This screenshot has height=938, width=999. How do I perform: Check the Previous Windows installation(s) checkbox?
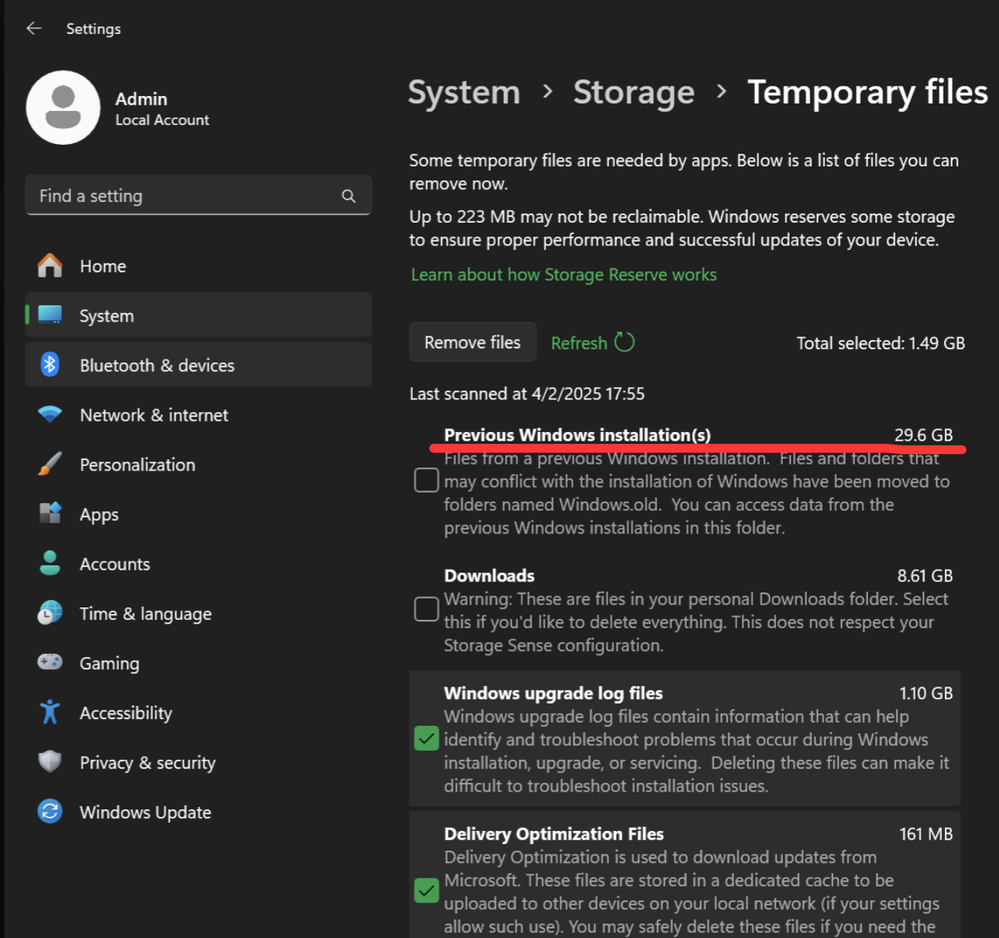426,481
